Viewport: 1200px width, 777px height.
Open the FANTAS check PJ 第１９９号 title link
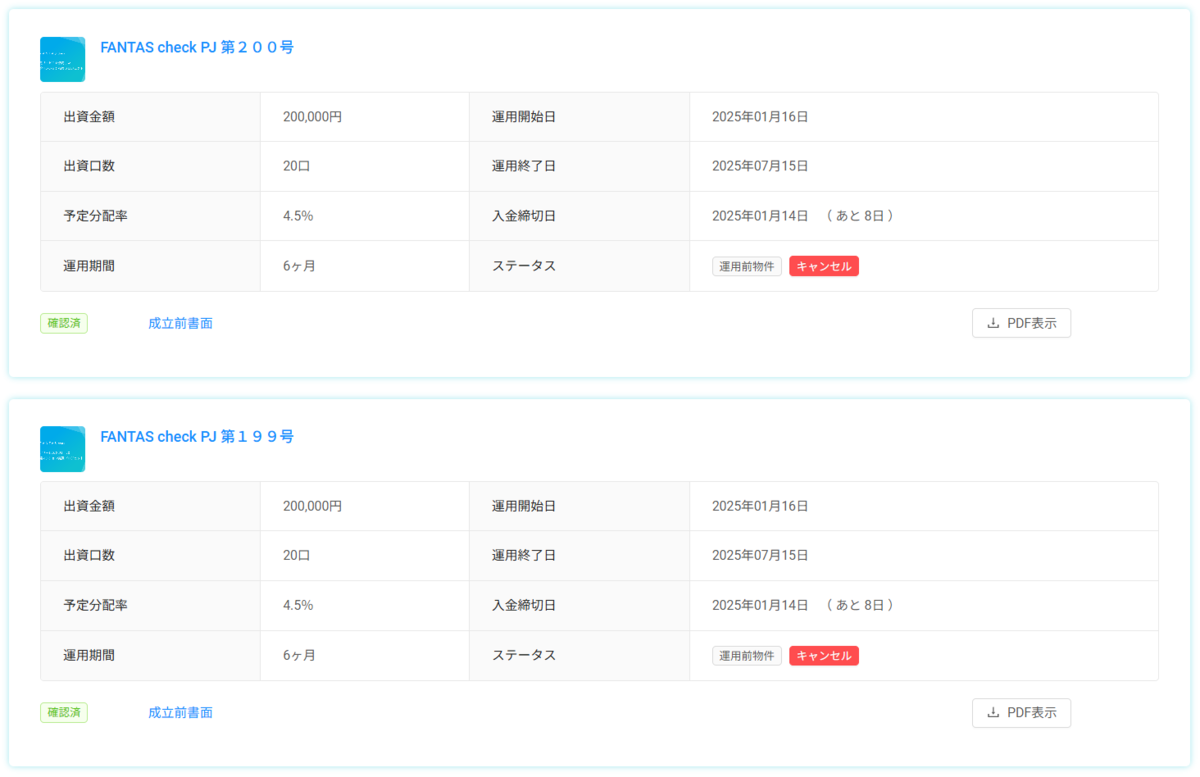click(197, 437)
